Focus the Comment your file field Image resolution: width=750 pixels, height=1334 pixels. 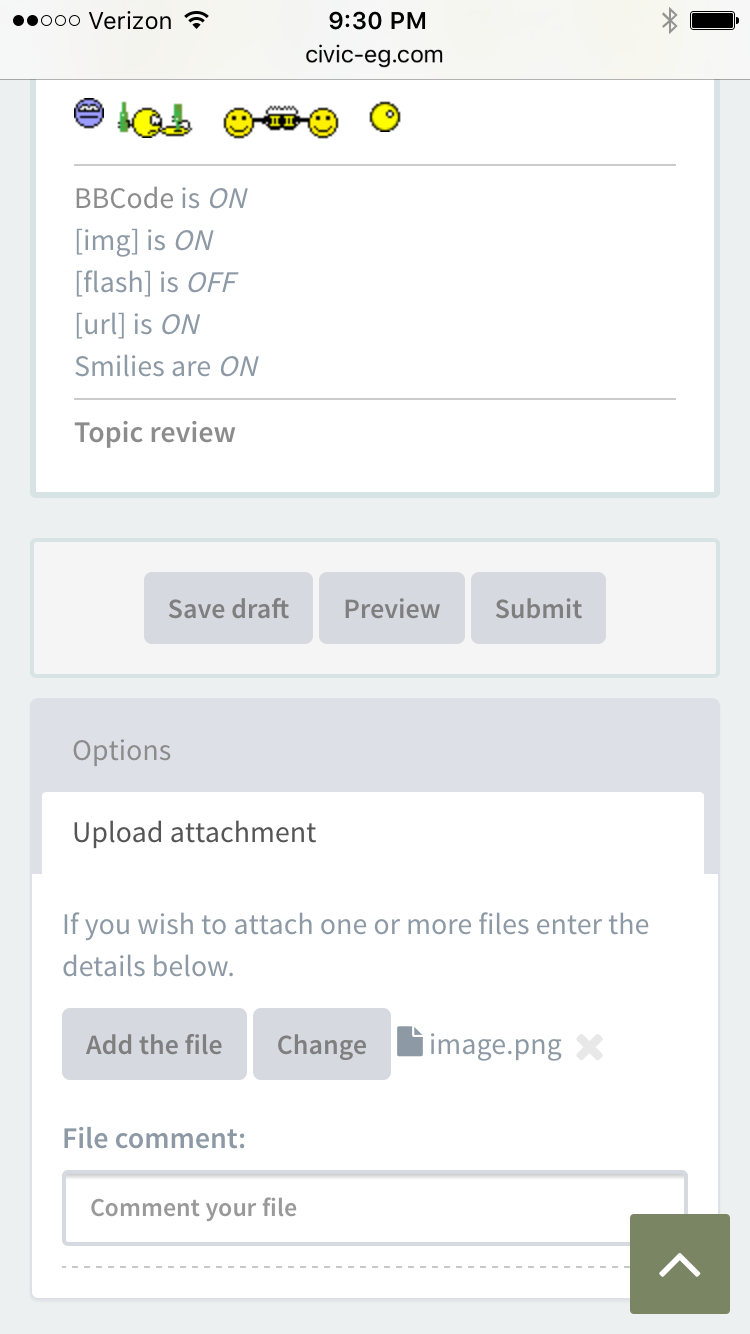click(x=374, y=1207)
